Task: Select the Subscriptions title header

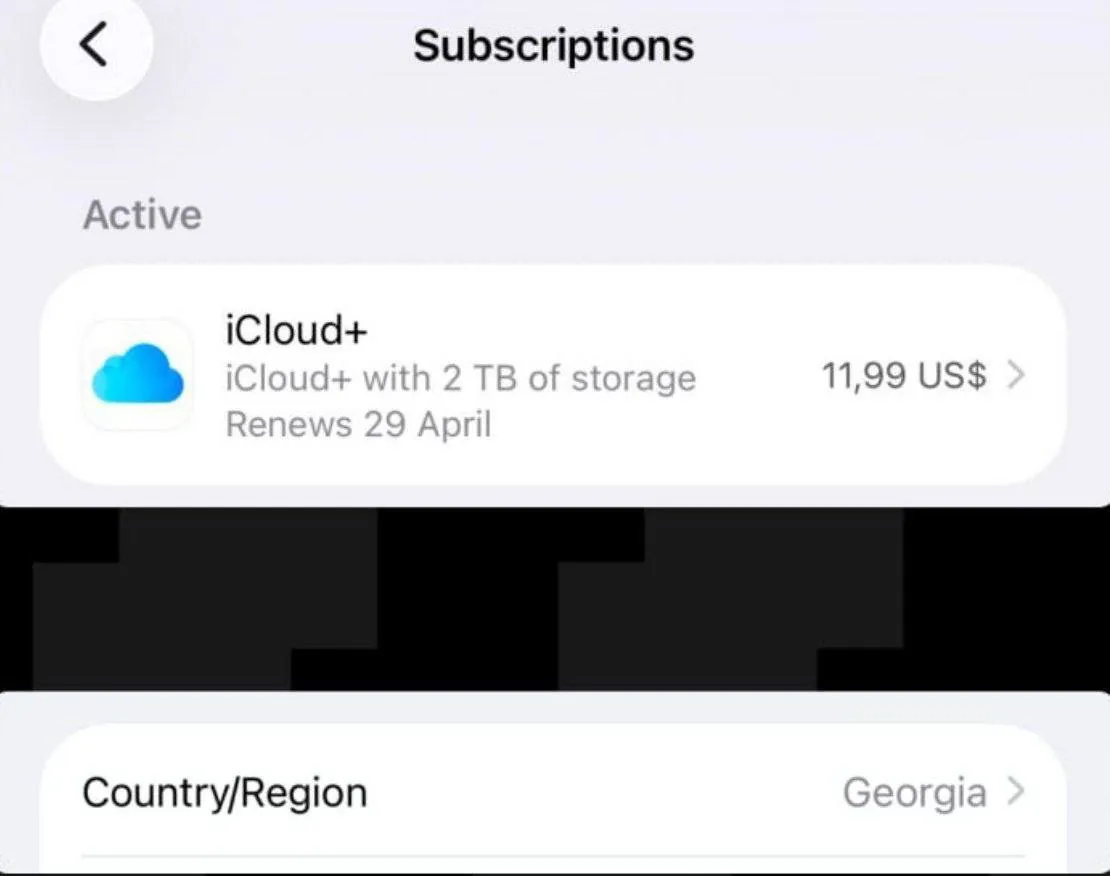Action: tap(552, 45)
